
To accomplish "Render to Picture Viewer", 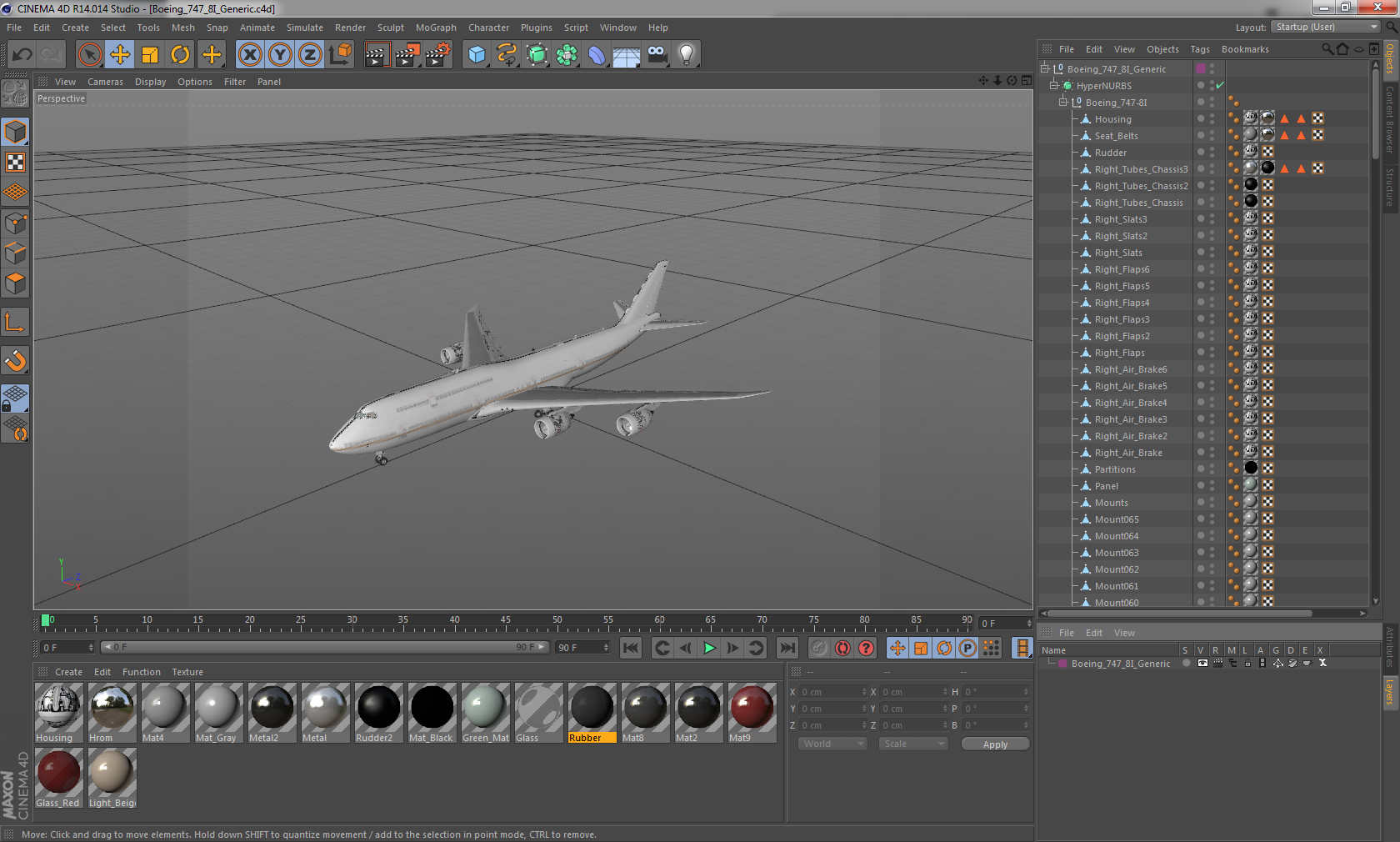I will click(x=407, y=55).
